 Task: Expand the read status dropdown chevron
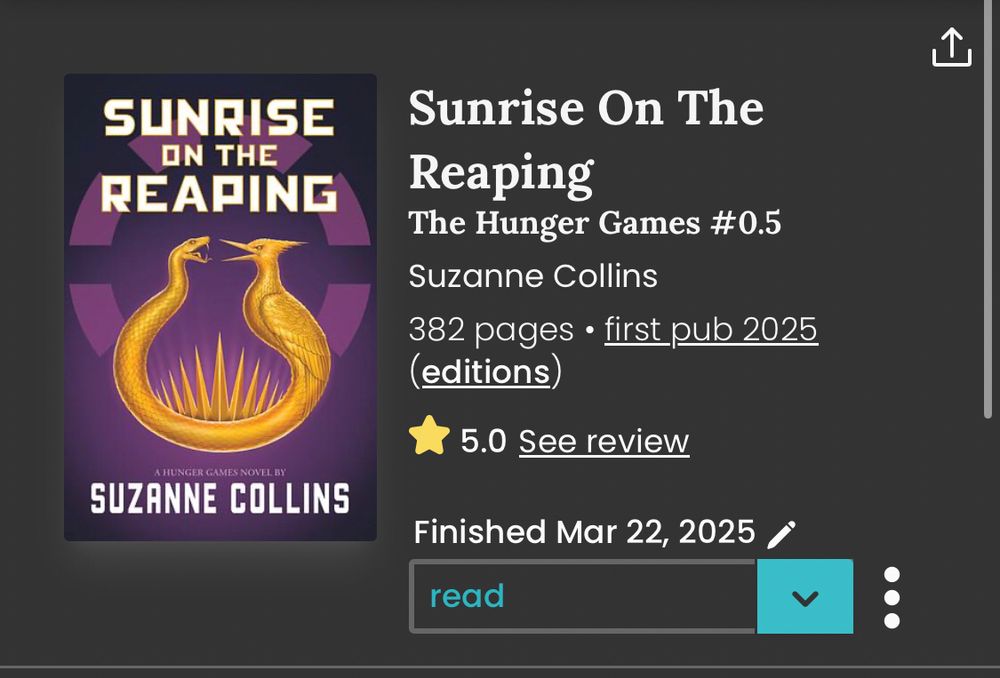805,597
